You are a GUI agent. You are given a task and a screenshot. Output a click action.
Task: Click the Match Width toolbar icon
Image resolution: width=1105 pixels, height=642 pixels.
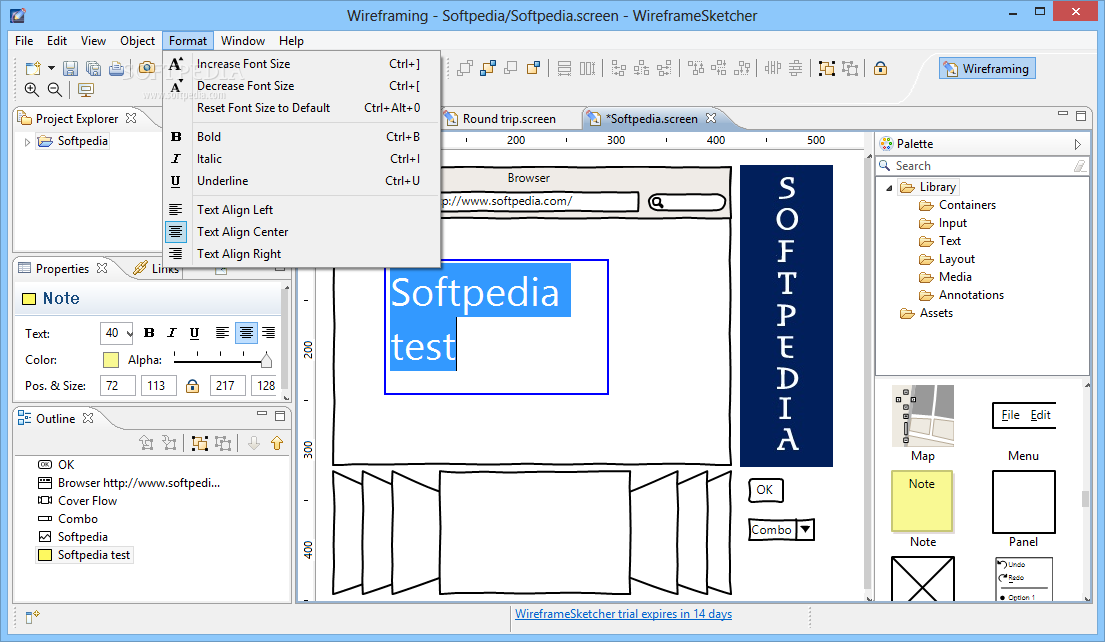tap(564, 68)
